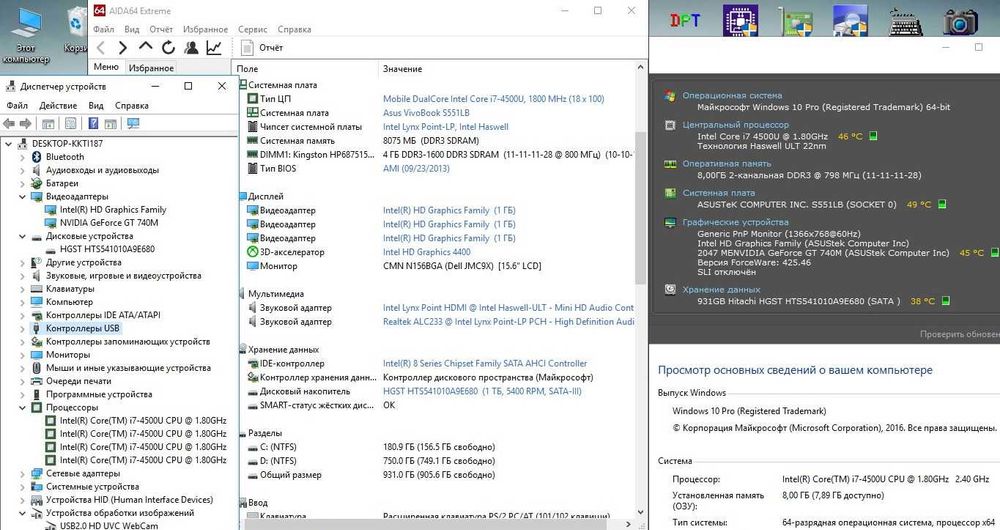Viewport: 1000px width, 530px height.
Task: Open DPT desktop shortcut icon
Action: [685, 20]
